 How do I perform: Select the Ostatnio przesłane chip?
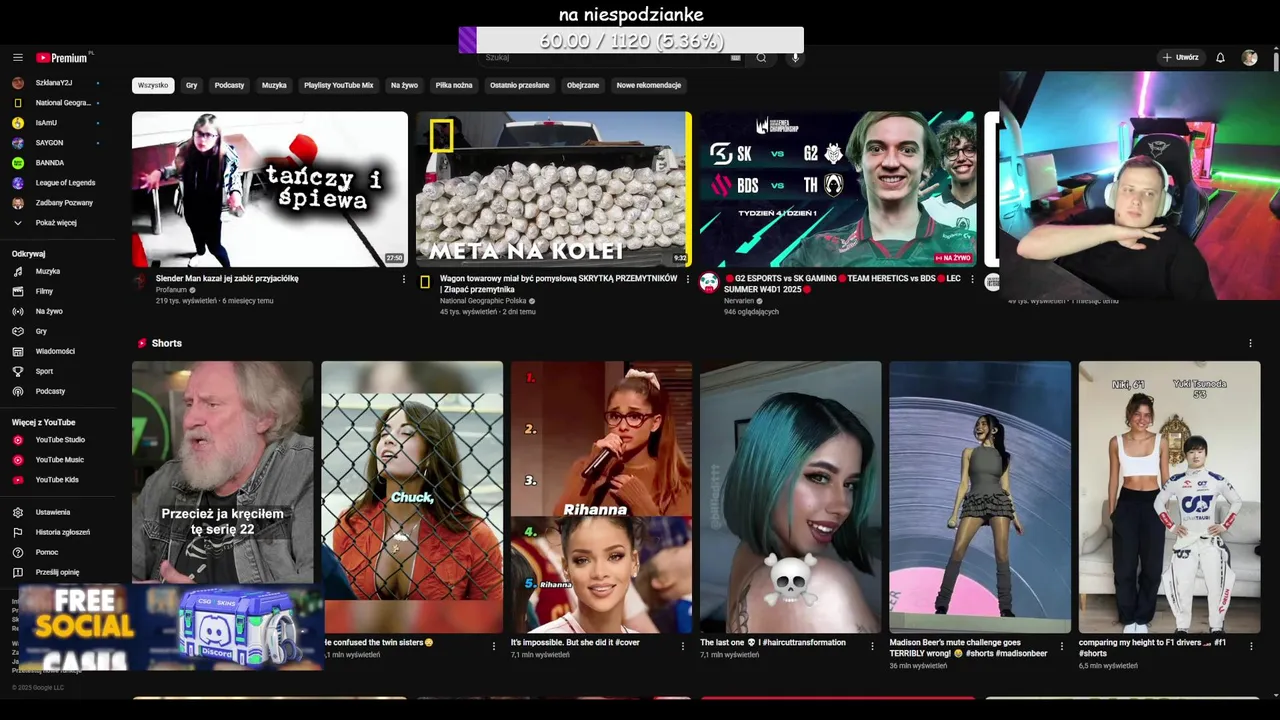[519, 85]
